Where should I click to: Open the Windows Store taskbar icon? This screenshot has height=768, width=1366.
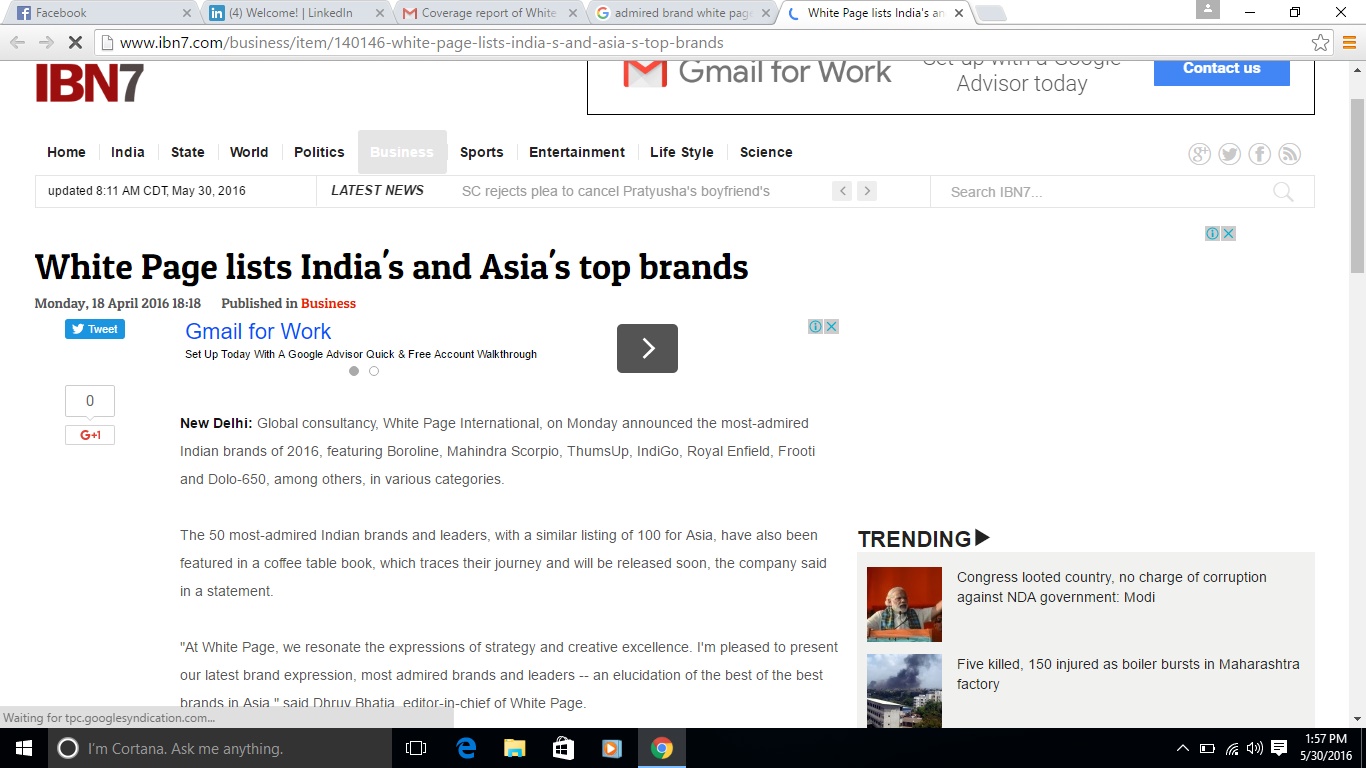point(563,748)
